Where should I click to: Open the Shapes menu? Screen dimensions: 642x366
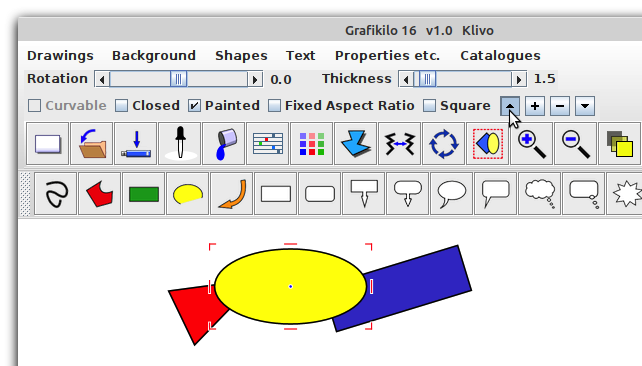point(241,55)
